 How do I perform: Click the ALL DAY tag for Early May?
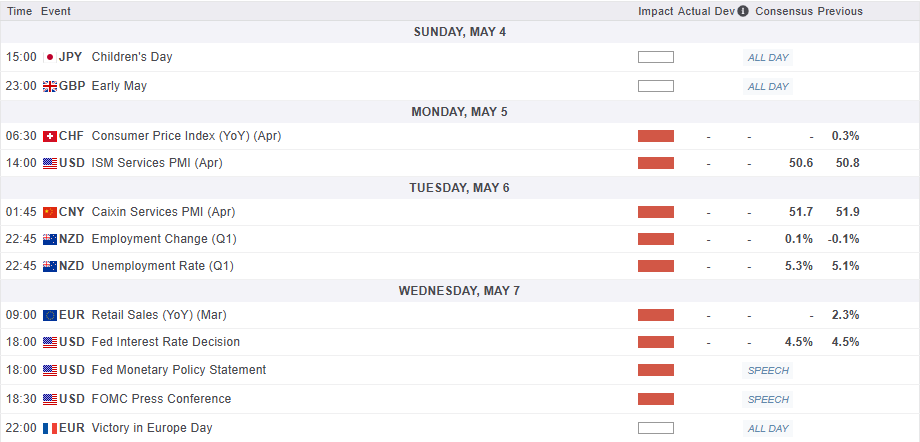coord(768,86)
